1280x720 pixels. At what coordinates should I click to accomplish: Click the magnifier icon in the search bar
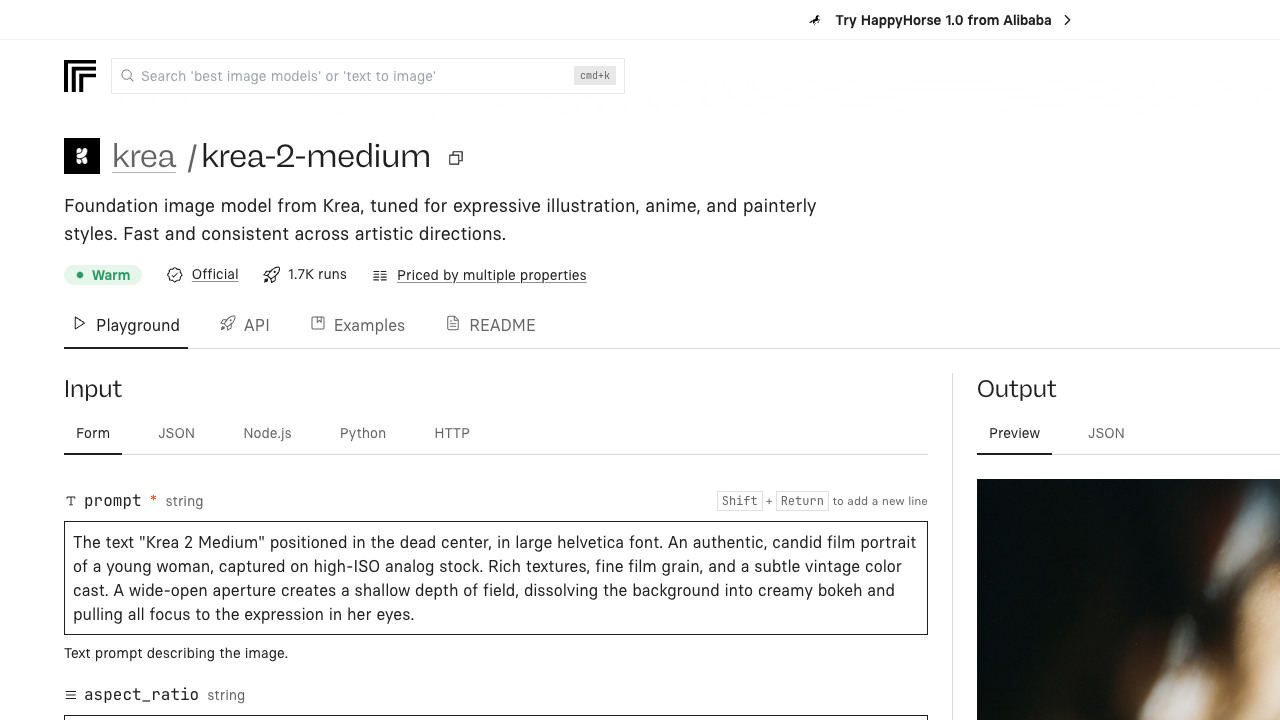[x=127, y=76]
